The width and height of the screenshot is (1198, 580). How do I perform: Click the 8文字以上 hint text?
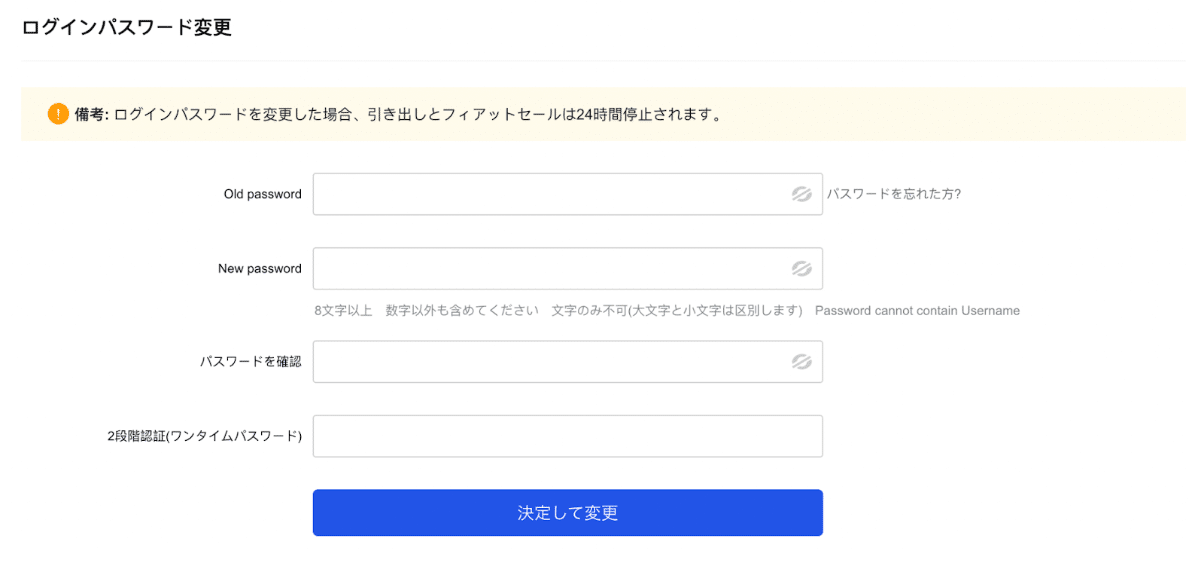(x=343, y=311)
